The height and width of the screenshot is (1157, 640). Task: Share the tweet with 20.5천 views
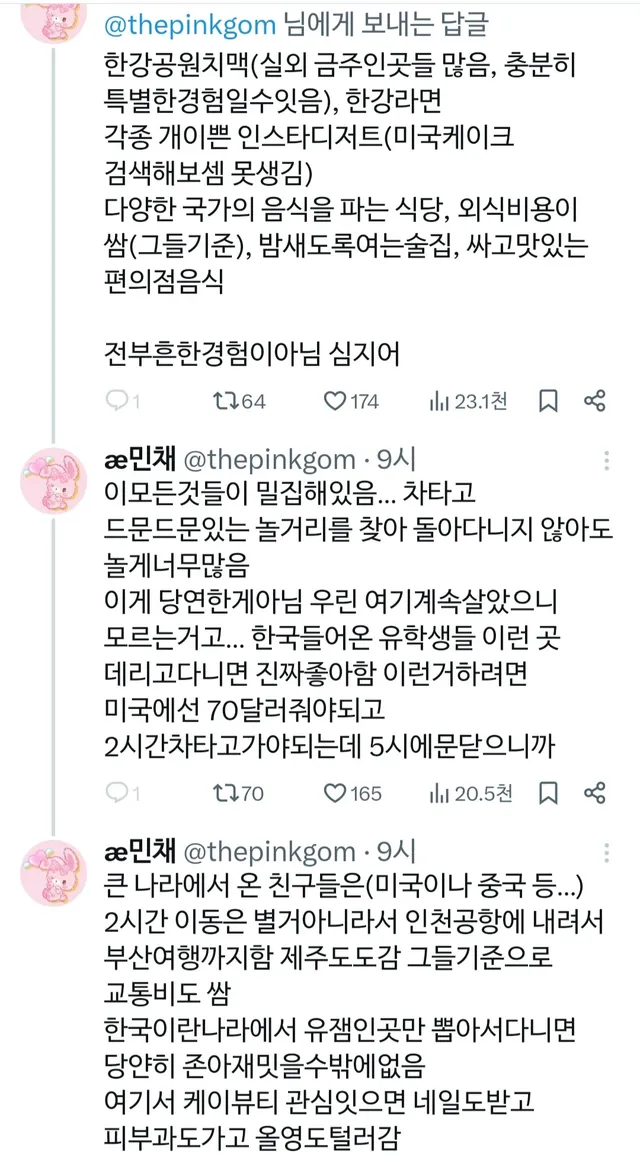click(594, 793)
